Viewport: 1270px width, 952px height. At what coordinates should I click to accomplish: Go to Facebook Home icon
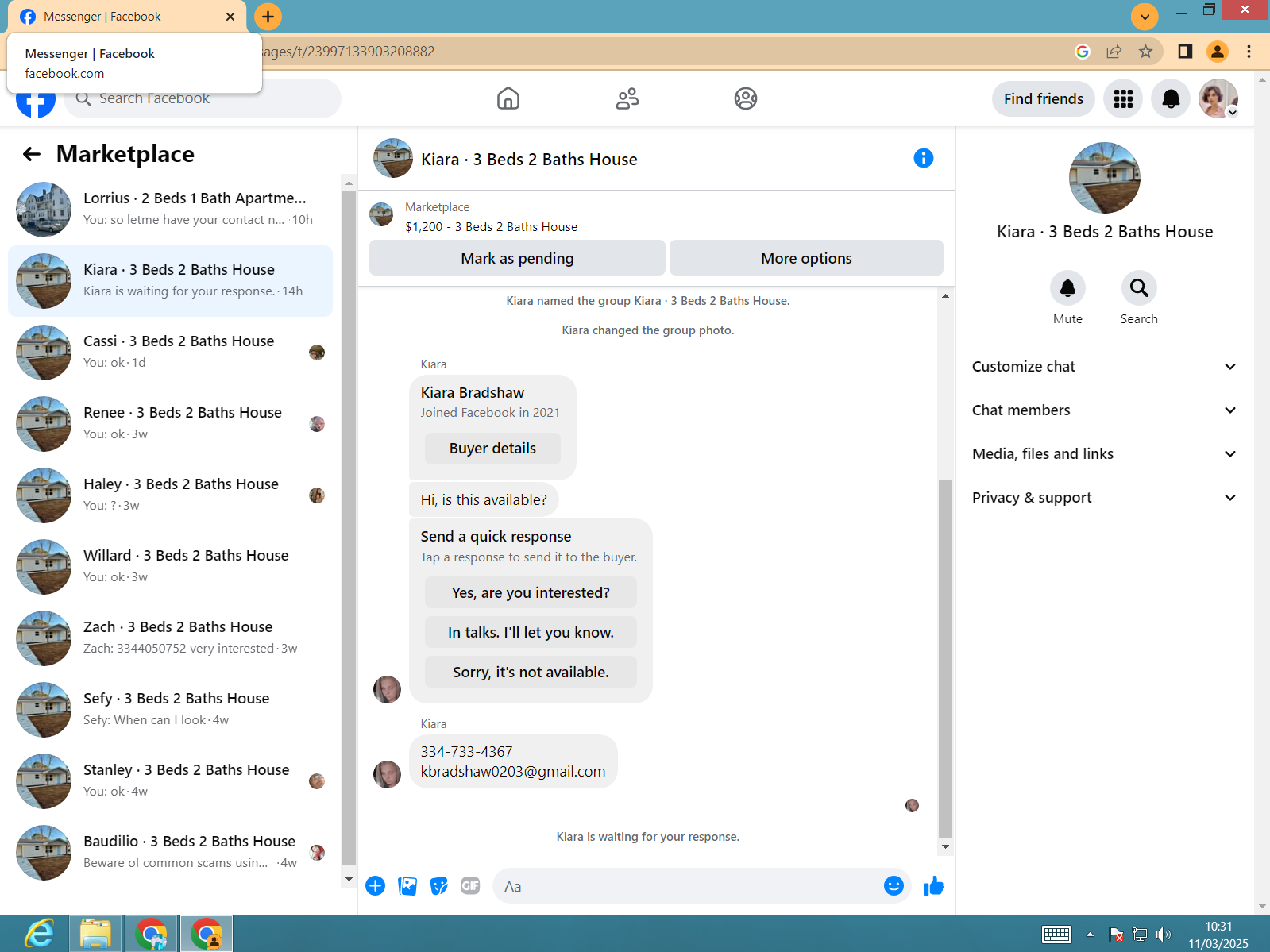[508, 98]
